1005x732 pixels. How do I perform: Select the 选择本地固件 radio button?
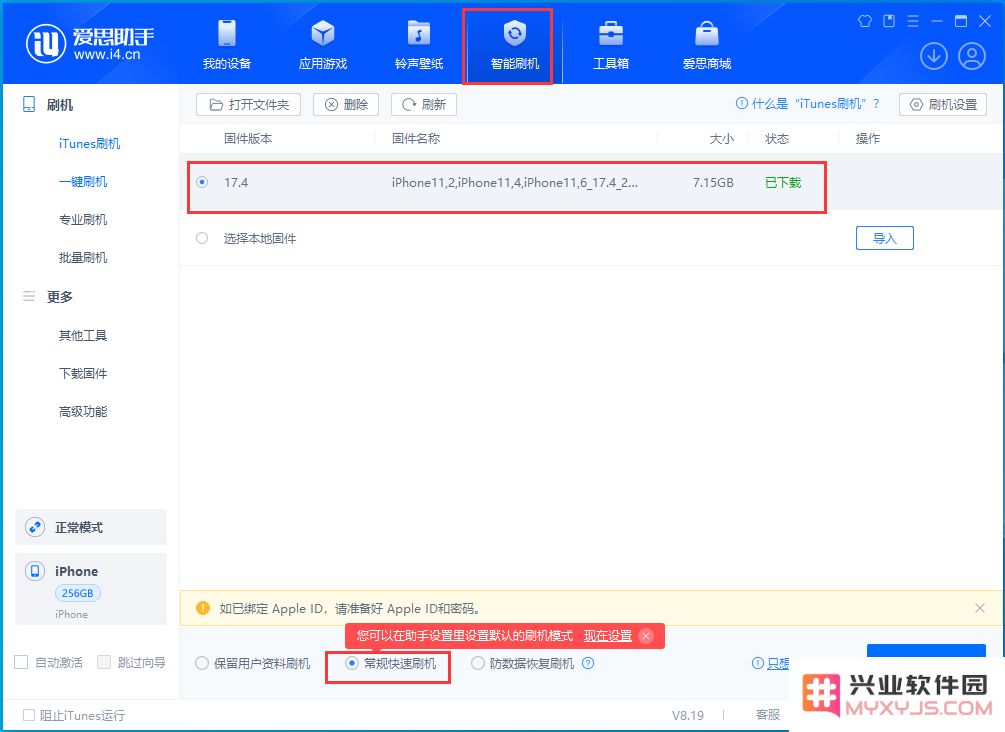[x=202, y=238]
